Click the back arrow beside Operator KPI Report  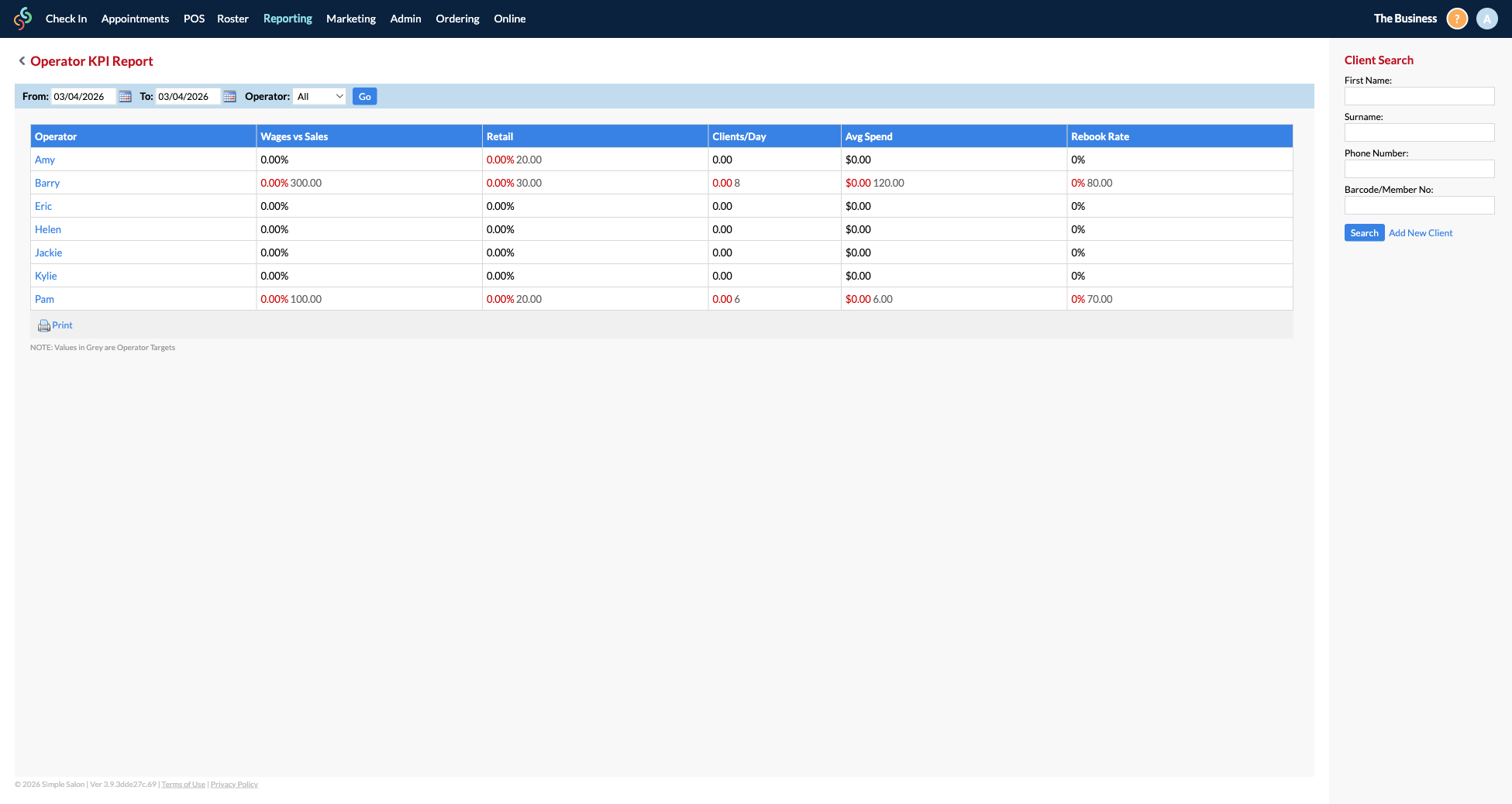pos(21,60)
